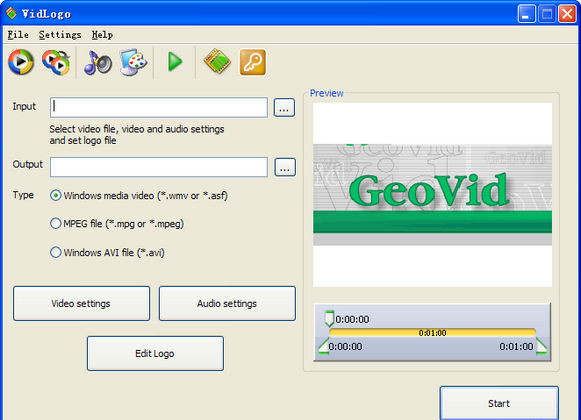Click the Edit Logo button
This screenshot has width=581, height=420.
[155, 354]
